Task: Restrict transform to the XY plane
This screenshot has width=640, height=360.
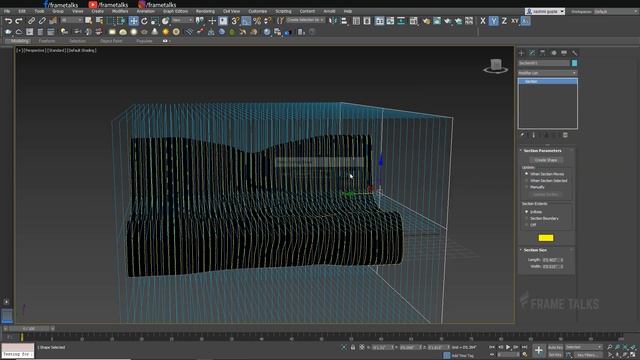Action: coord(515,21)
